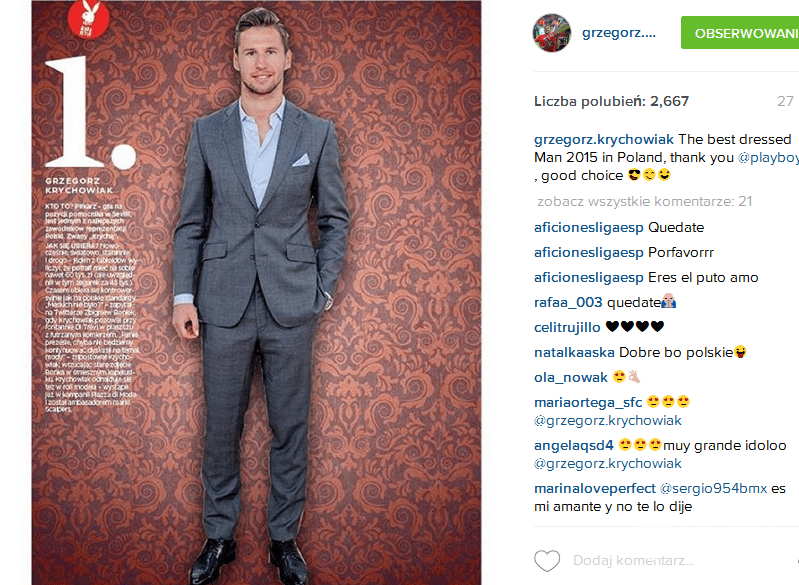Click the Playboy bunny logo on photo
799x585 pixels.
89,19
